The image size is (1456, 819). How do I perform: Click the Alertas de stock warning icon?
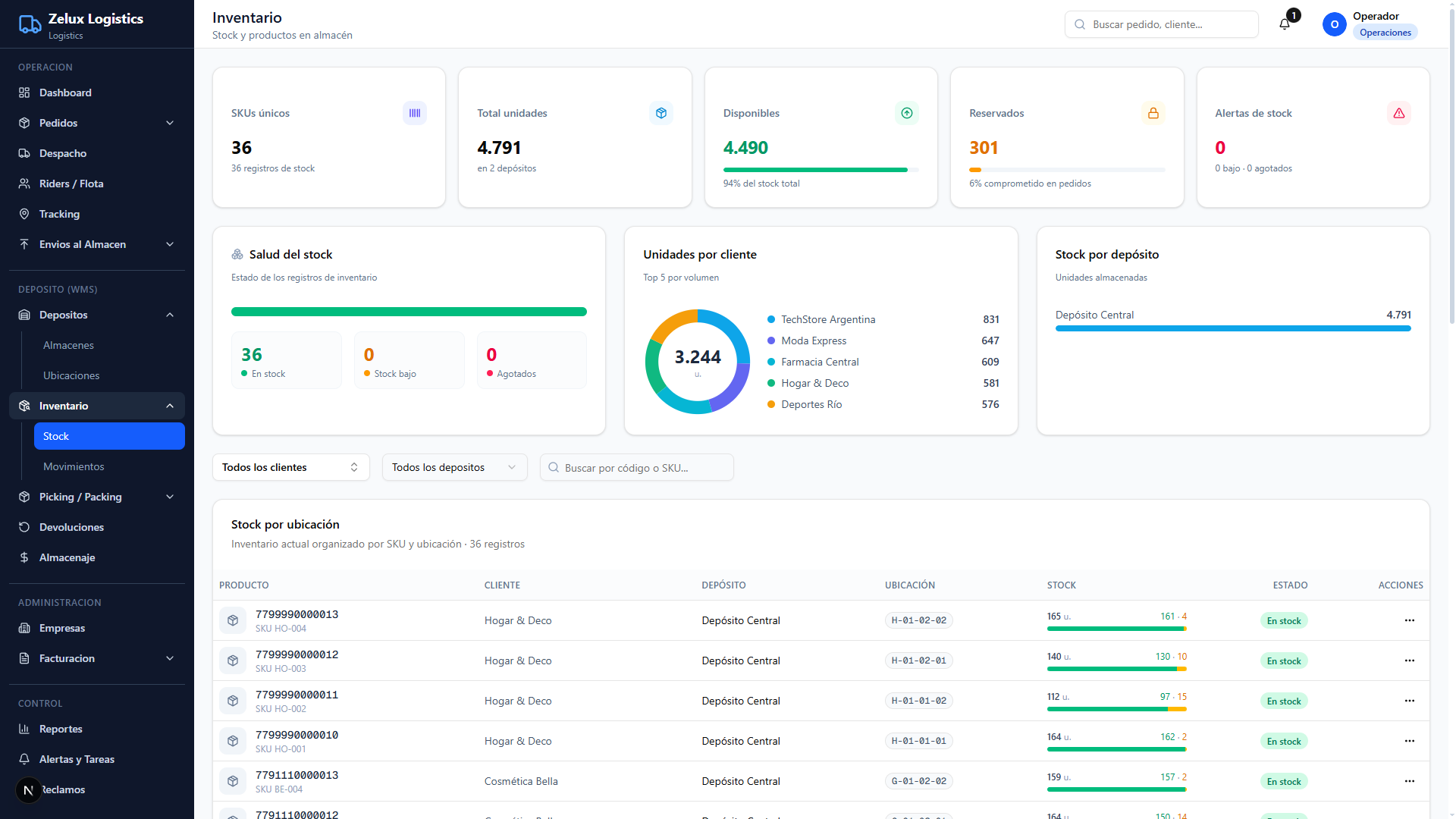(x=1399, y=113)
